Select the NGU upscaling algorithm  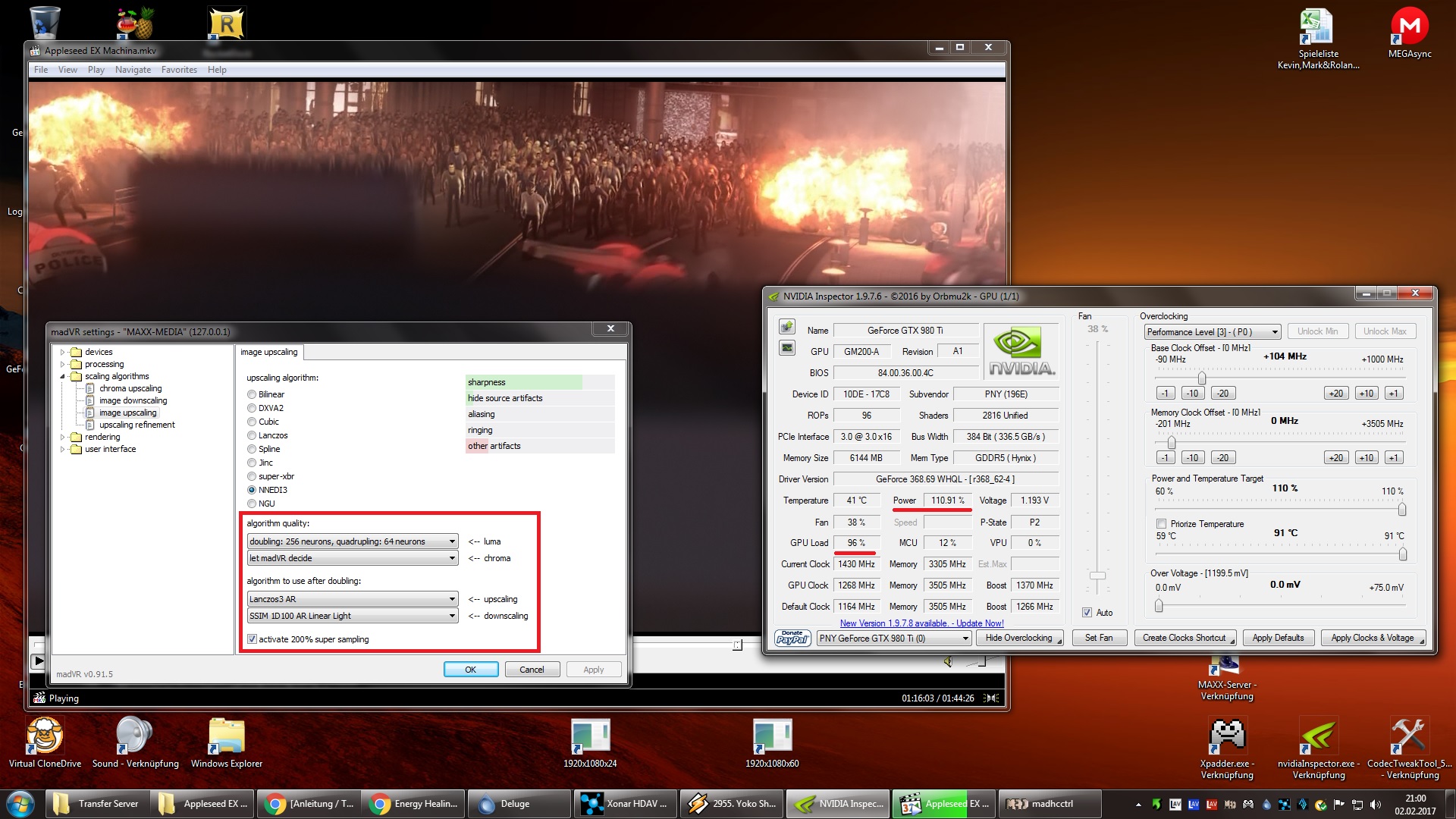click(252, 504)
